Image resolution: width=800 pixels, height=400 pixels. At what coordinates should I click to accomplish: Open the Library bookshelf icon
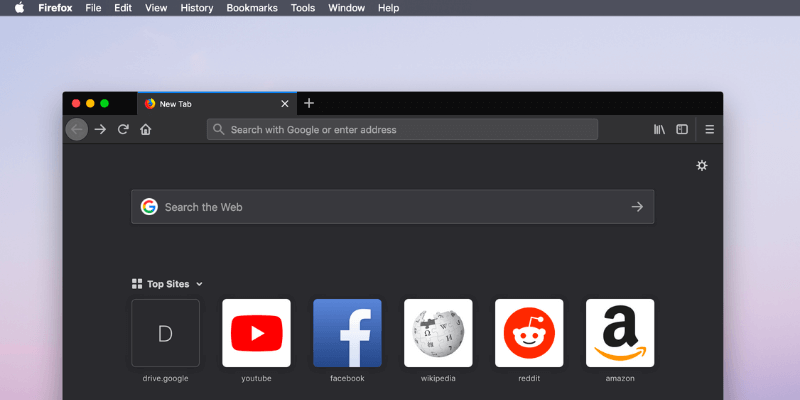(x=659, y=130)
